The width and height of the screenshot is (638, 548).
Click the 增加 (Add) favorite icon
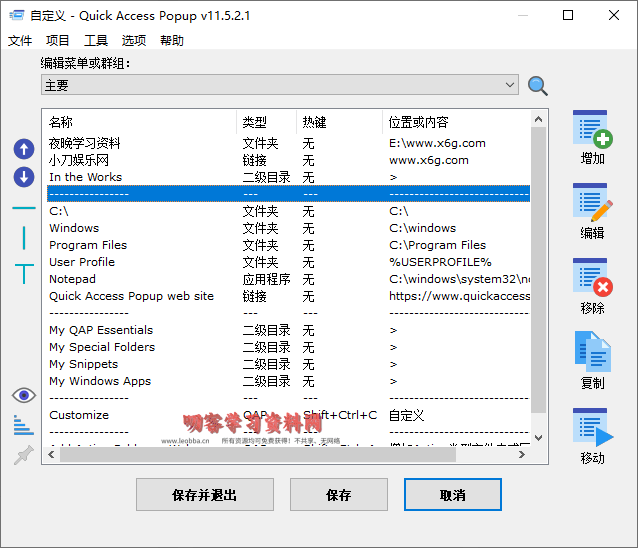coord(592,130)
